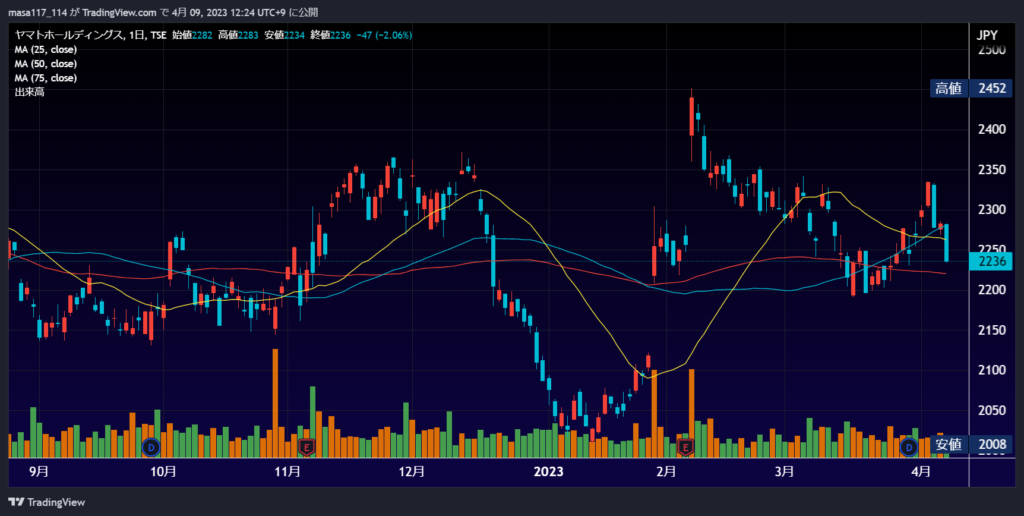1024x516 pixels.
Task: Click the JPY currency label
Action: coord(987,35)
